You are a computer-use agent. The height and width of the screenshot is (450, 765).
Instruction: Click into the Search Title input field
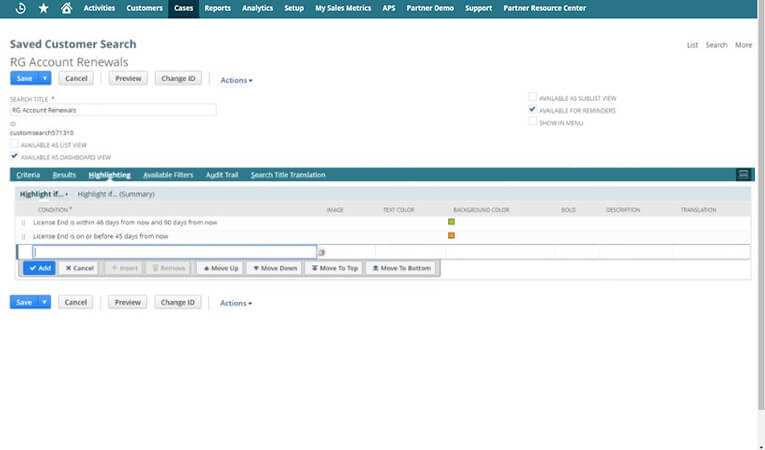click(113, 110)
